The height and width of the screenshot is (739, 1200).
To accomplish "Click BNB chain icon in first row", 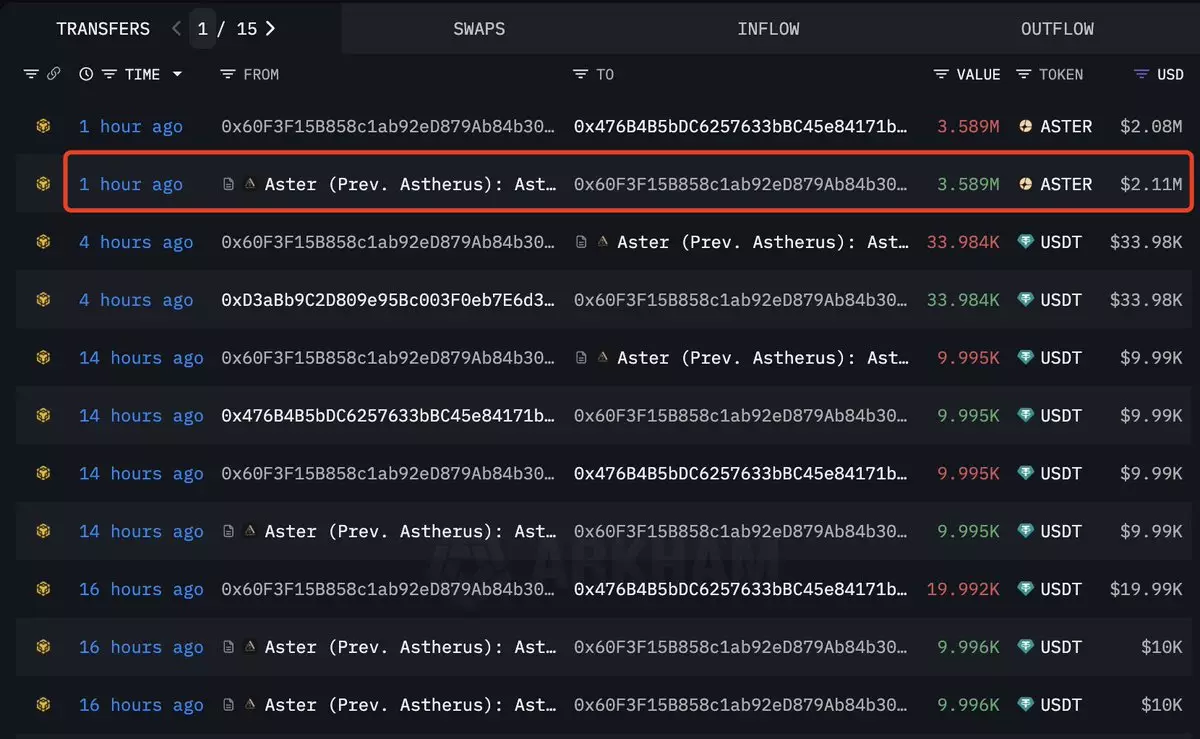I will point(43,126).
